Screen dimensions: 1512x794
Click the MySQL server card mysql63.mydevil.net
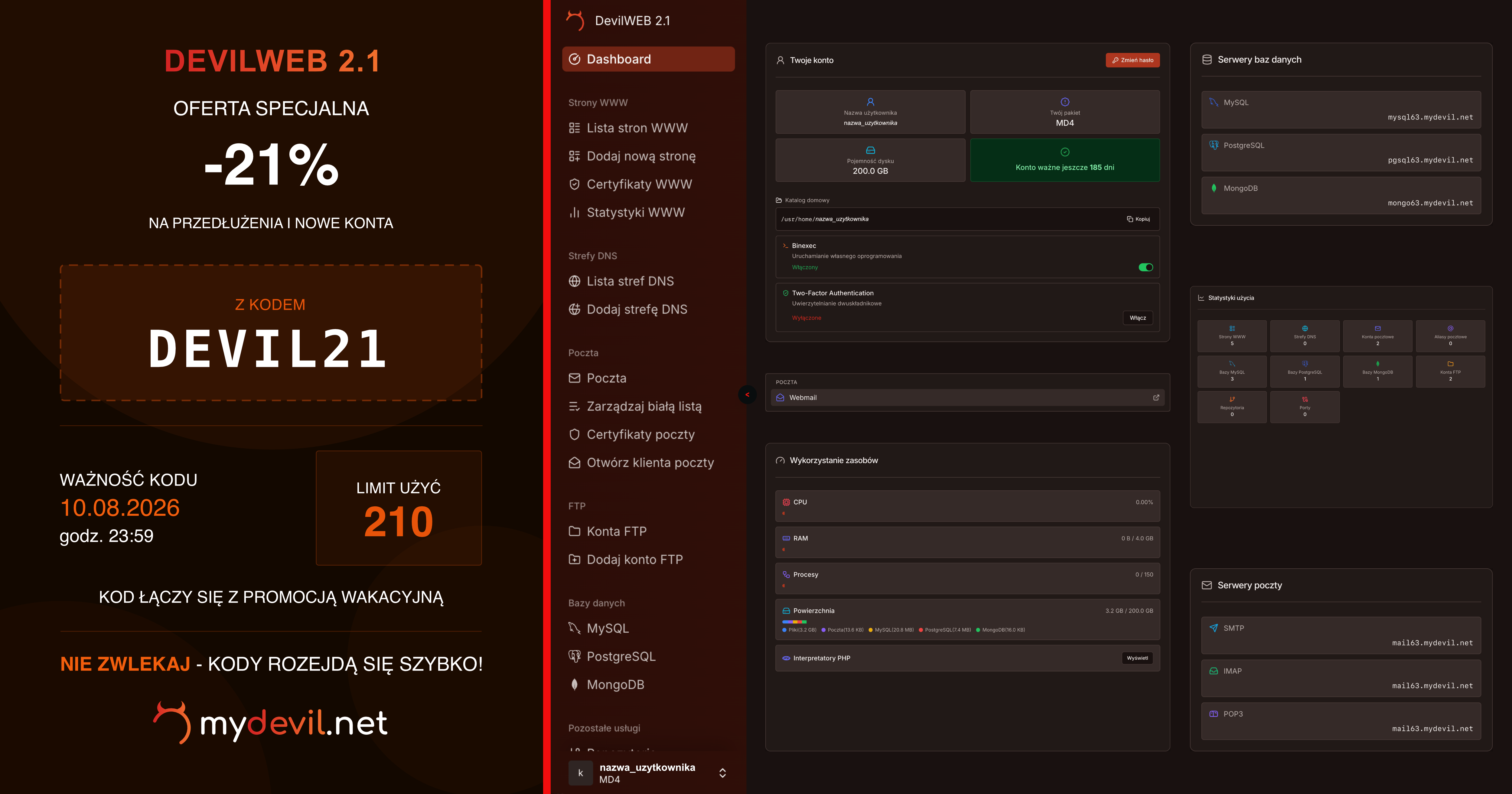(1341, 110)
